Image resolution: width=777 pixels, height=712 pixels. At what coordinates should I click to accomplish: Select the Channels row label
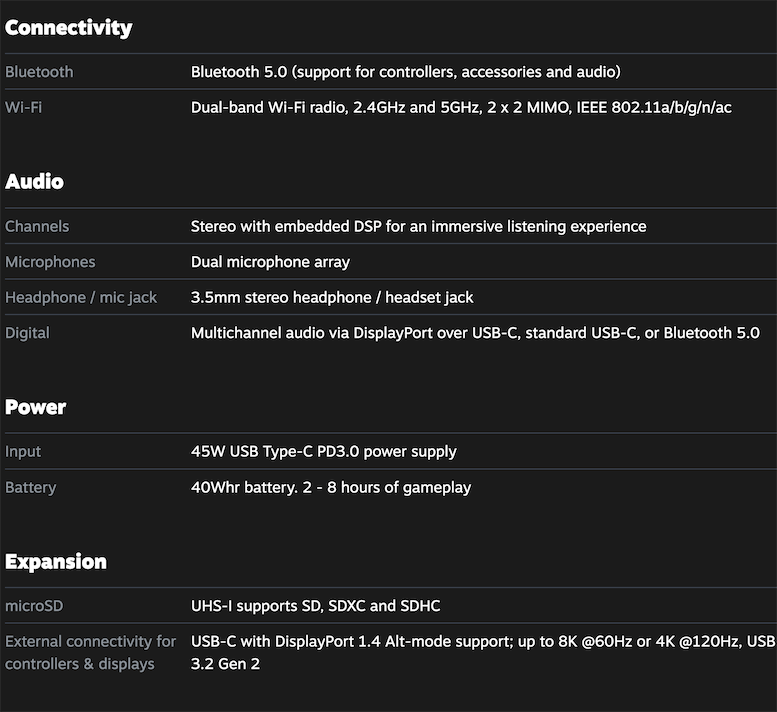click(37, 226)
